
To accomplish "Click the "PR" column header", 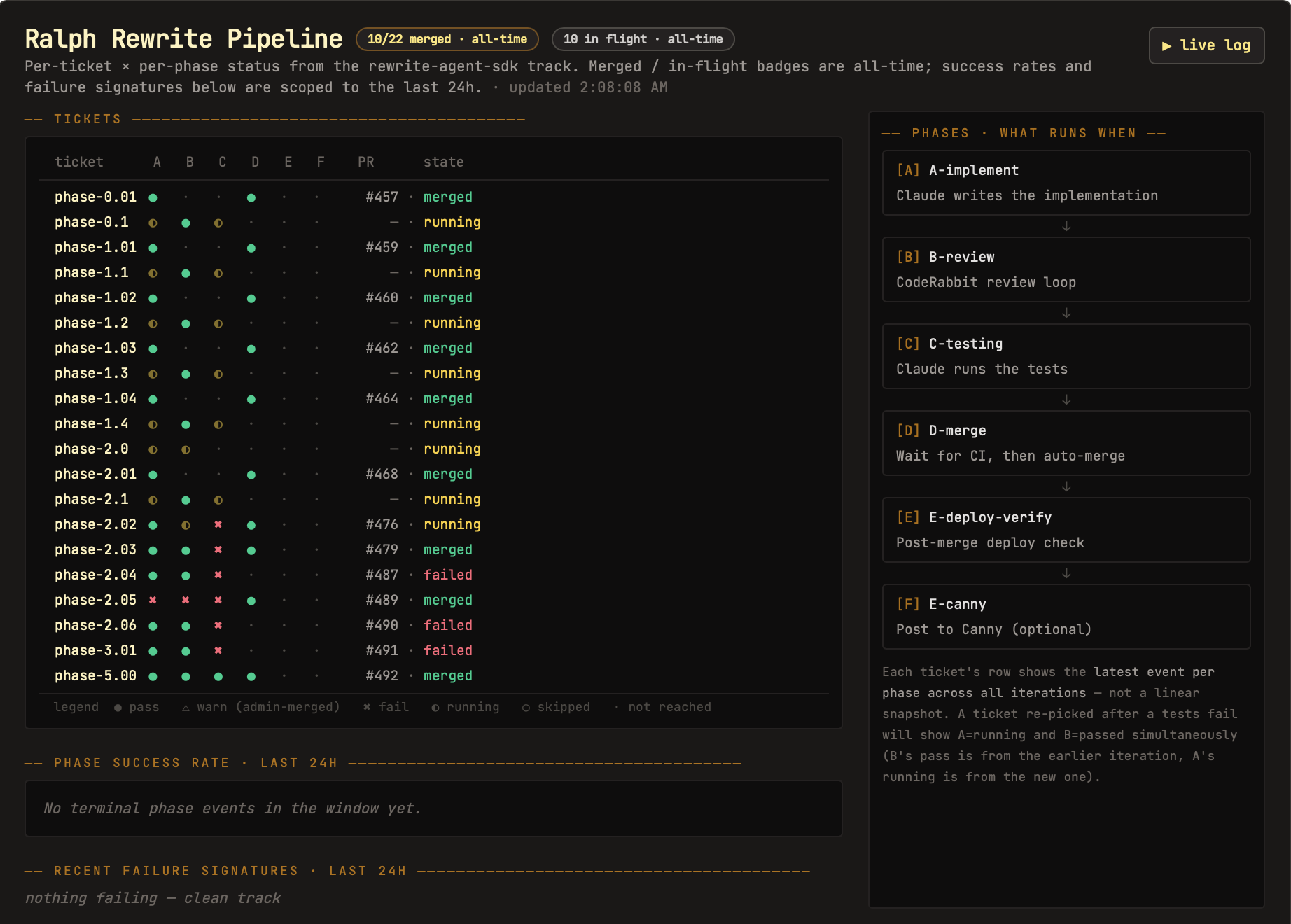I will click(366, 162).
